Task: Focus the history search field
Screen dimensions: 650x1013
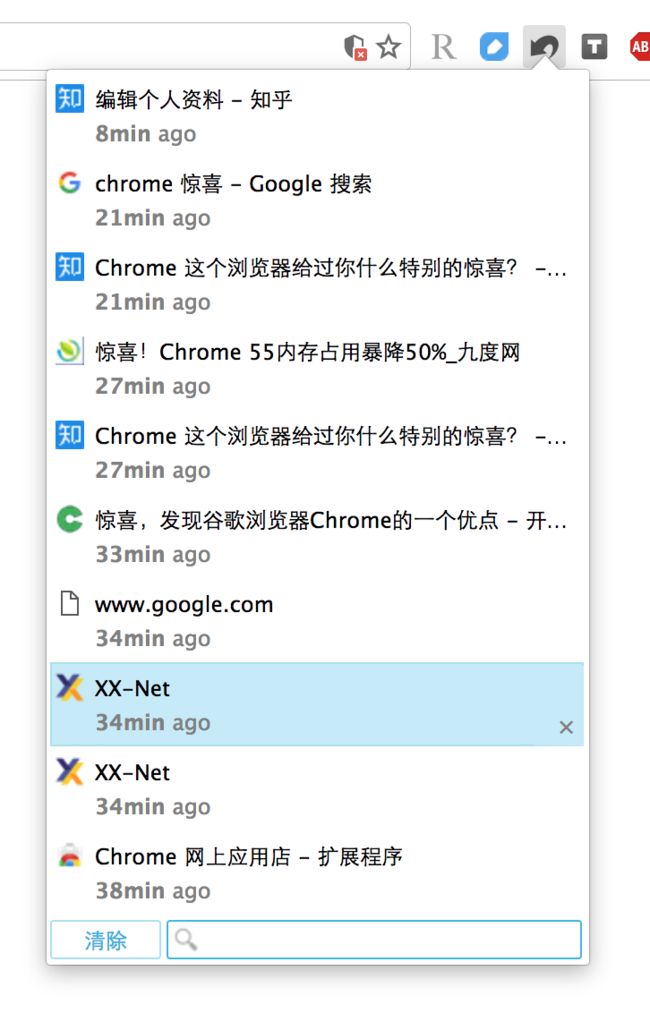Action: pos(374,939)
